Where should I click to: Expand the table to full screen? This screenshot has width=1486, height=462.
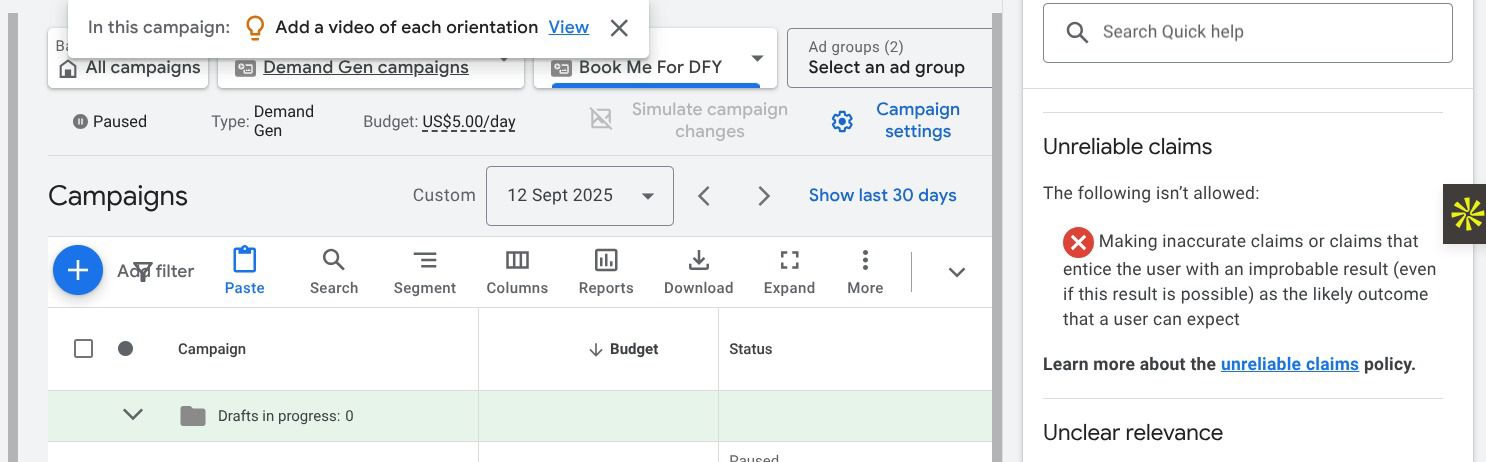point(789,271)
